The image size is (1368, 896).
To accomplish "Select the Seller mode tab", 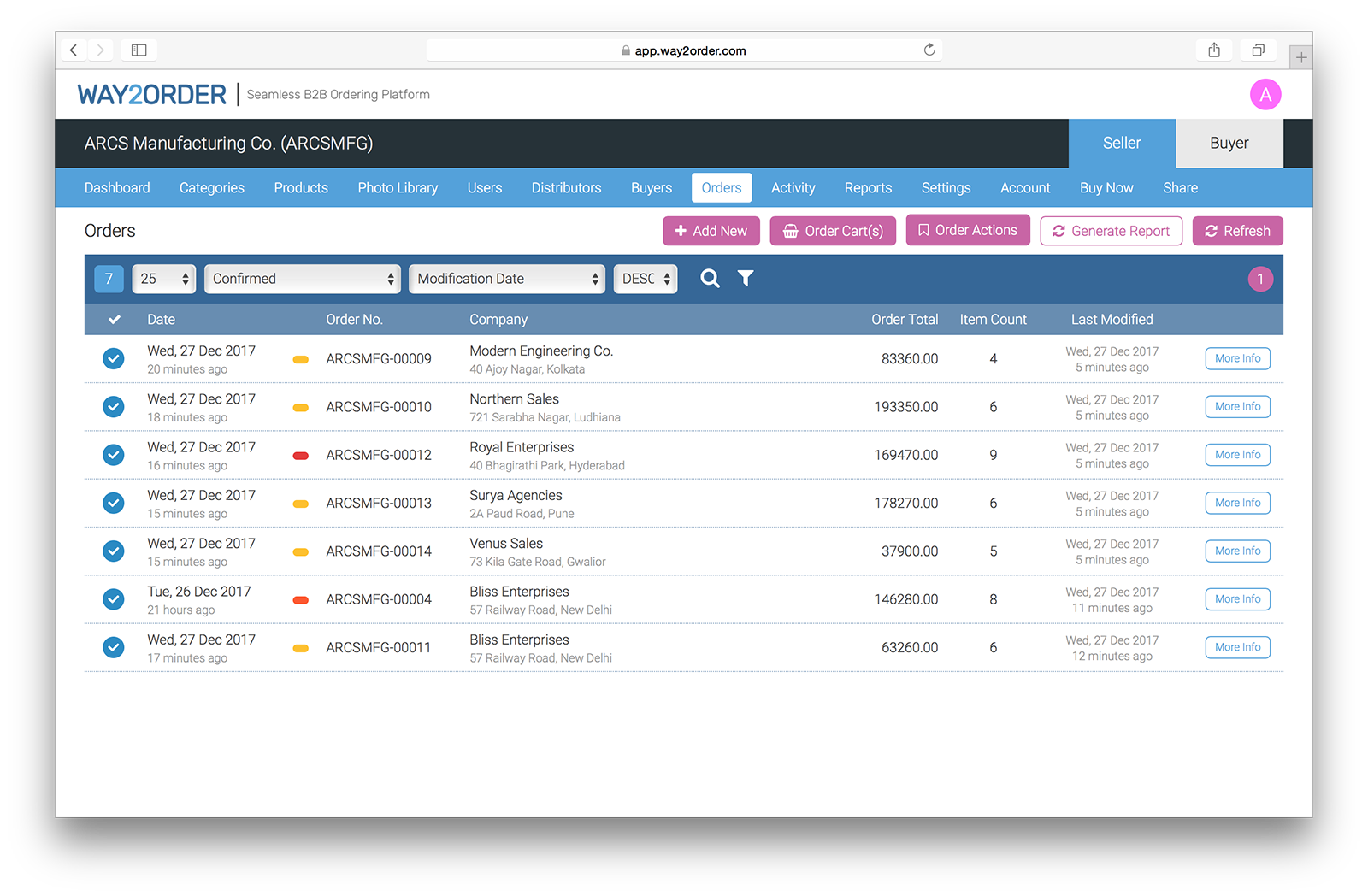I will click(1122, 144).
